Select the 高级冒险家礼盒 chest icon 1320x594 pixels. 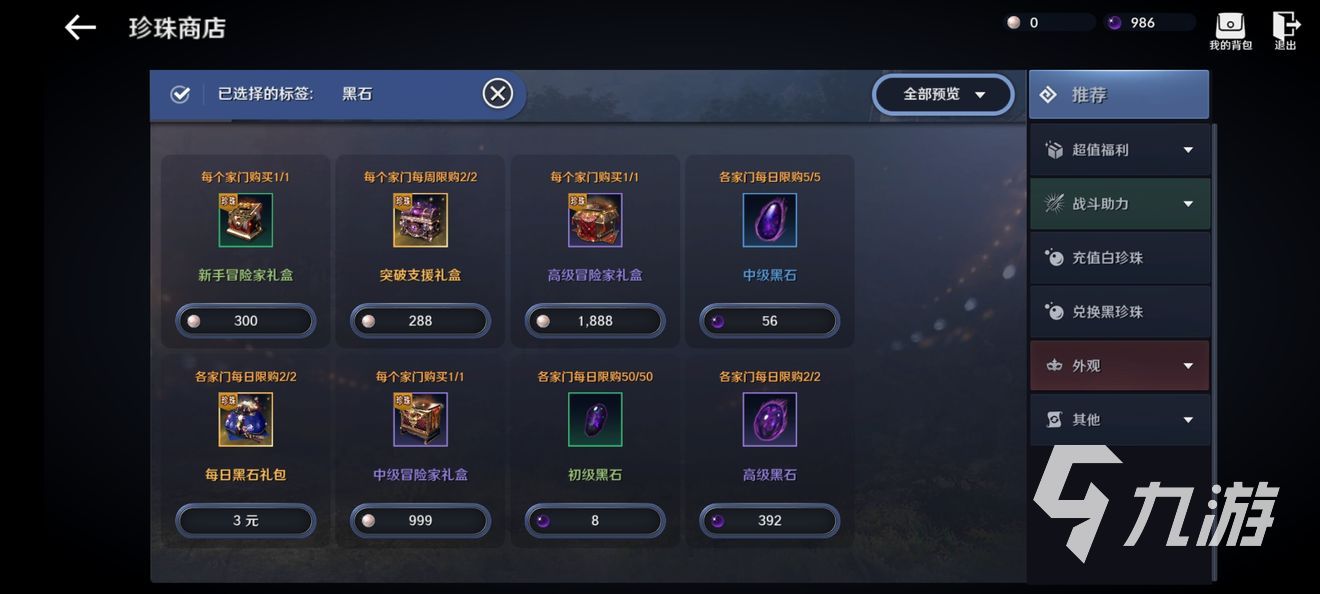coord(595,220)
